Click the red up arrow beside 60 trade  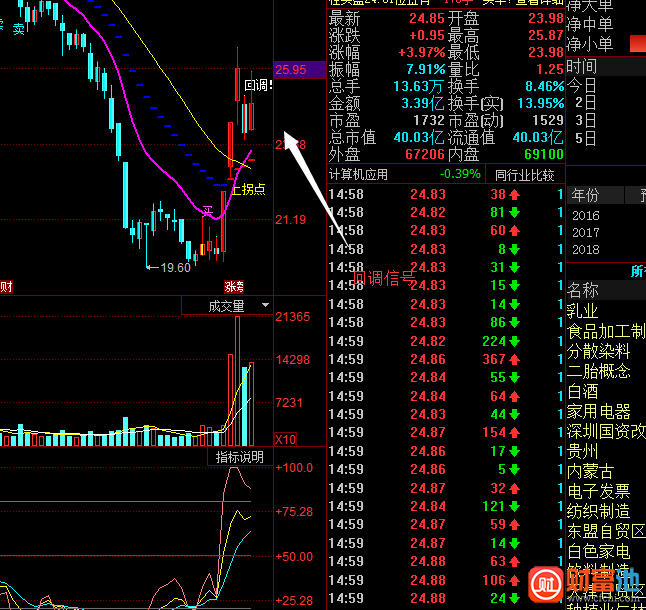point(514,231)
